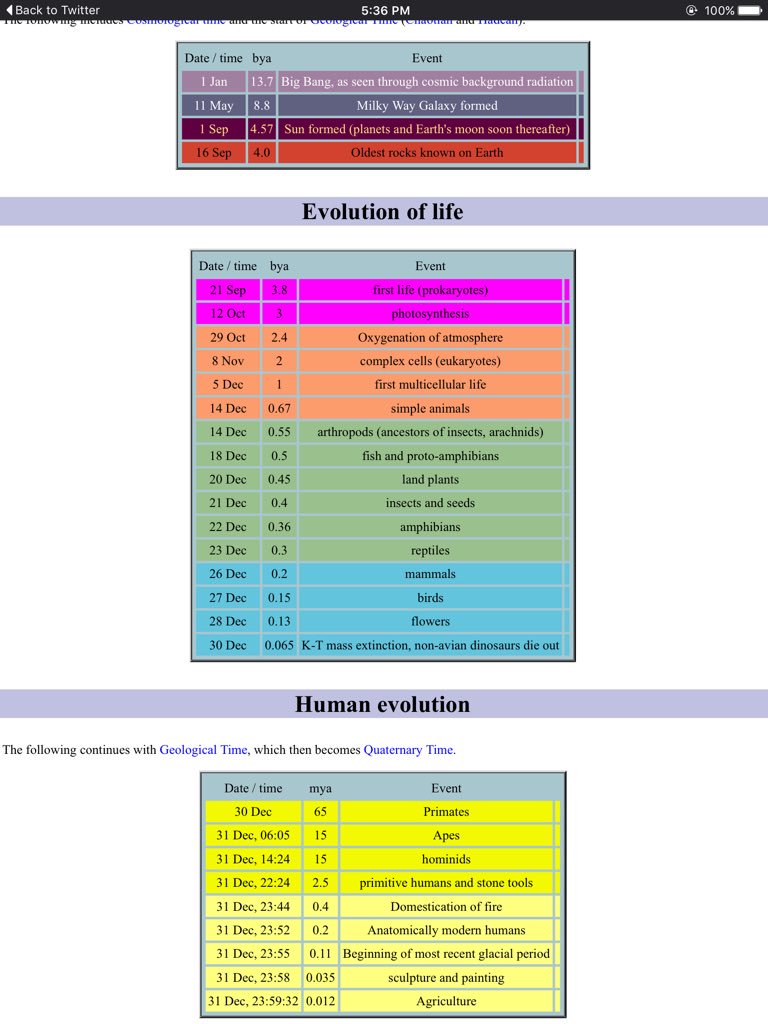Image resolution: width=768 pixels, height=1024 pixels.
Task: Select the birds cell
Action: point(430,598)
